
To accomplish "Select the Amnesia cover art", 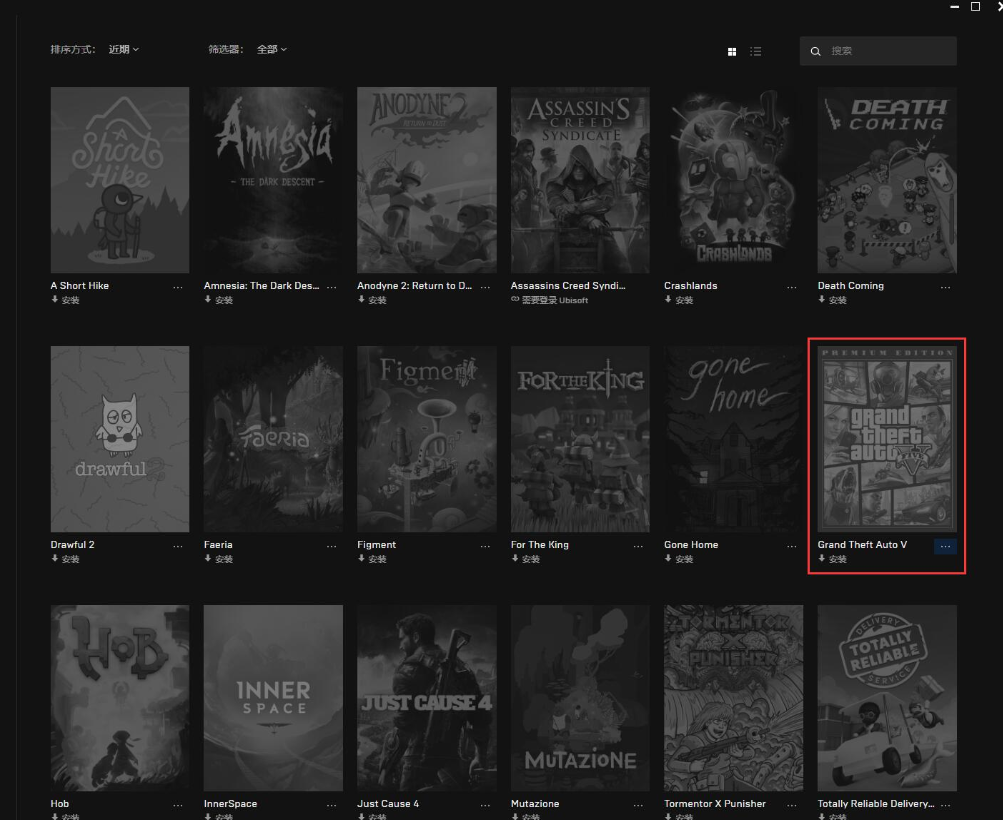I will (x=273, y=180).
